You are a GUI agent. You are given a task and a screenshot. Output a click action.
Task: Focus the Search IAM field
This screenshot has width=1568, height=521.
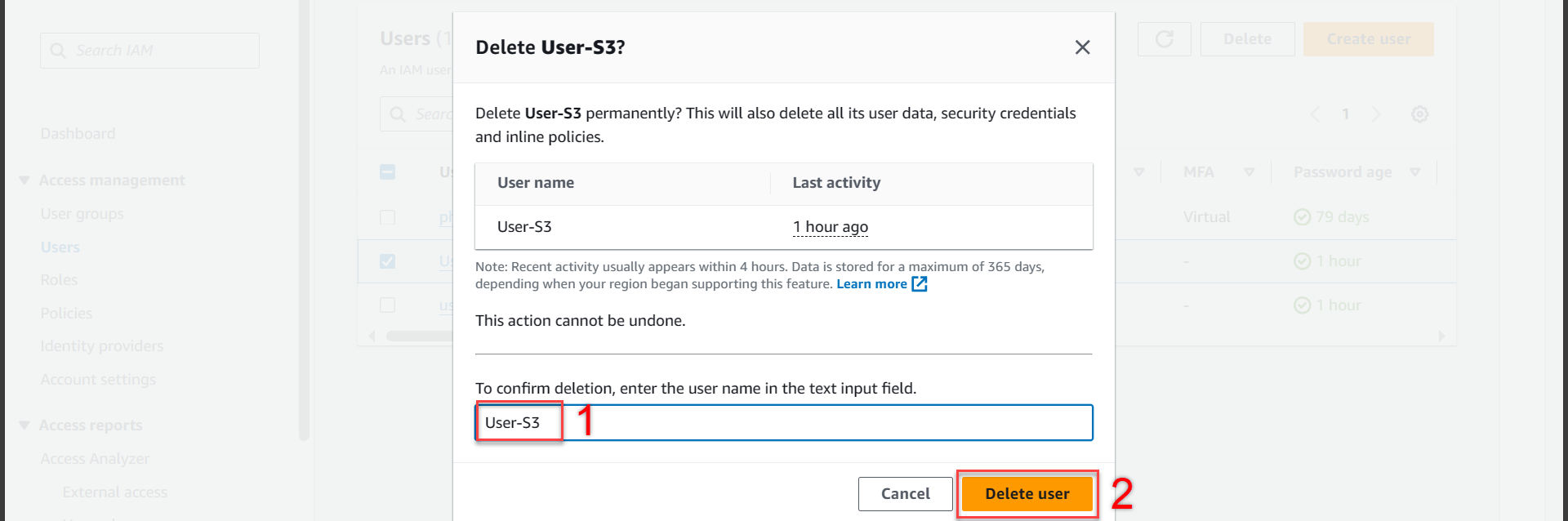coord(149,51)
